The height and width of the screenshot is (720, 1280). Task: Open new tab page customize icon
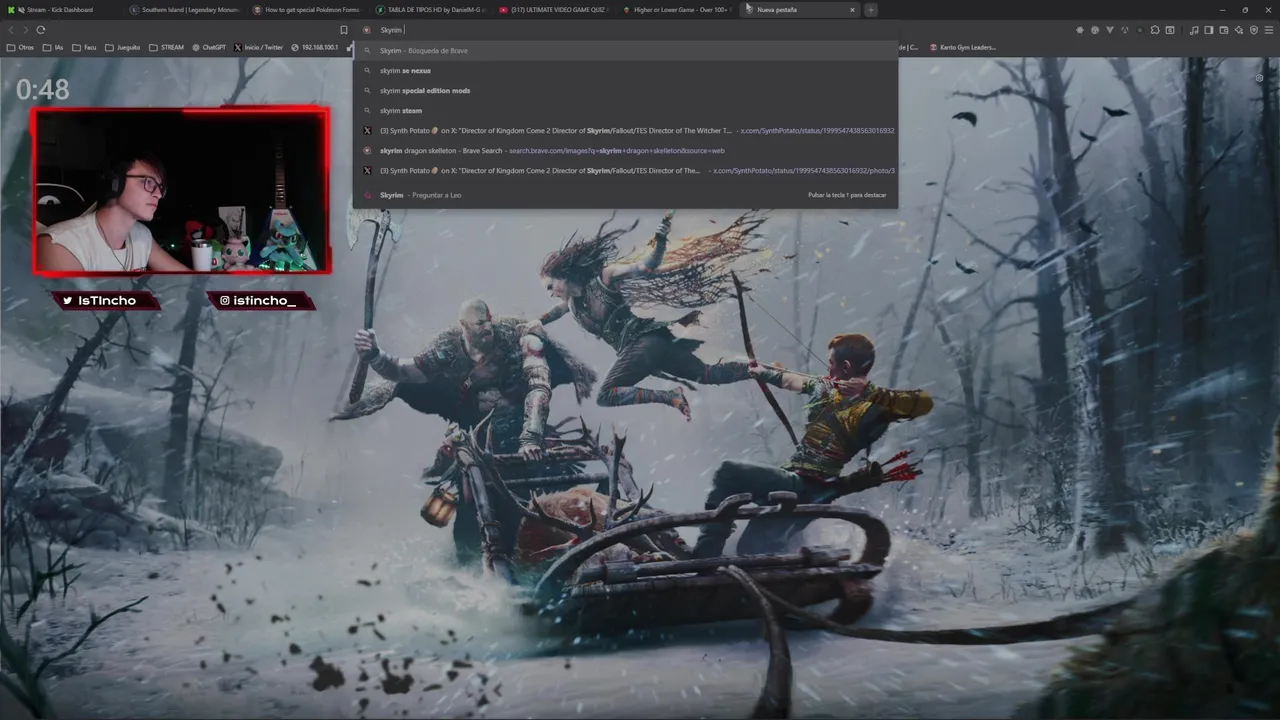(x=1258, y=77)
